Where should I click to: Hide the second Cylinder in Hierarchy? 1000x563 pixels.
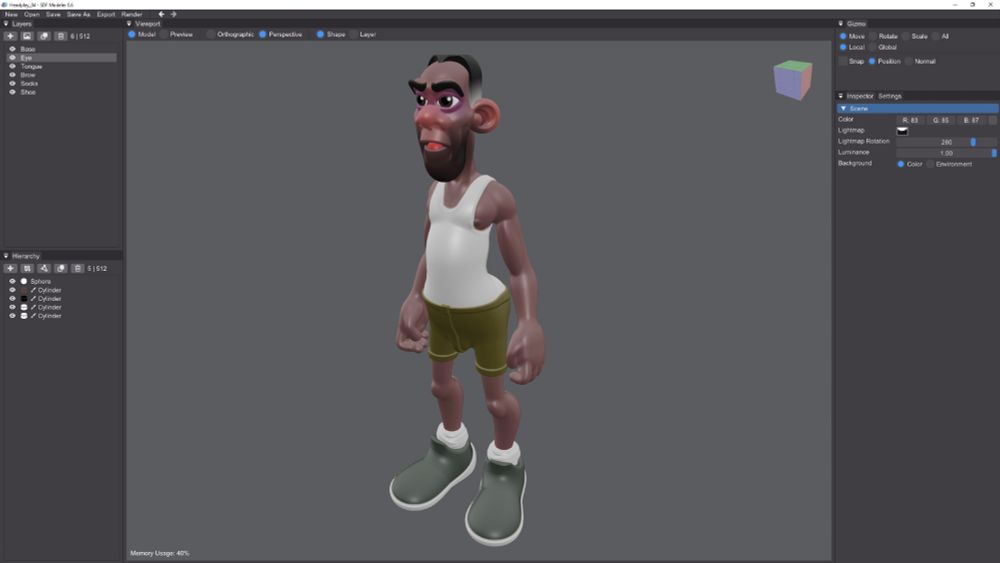[x=12, y=298]
